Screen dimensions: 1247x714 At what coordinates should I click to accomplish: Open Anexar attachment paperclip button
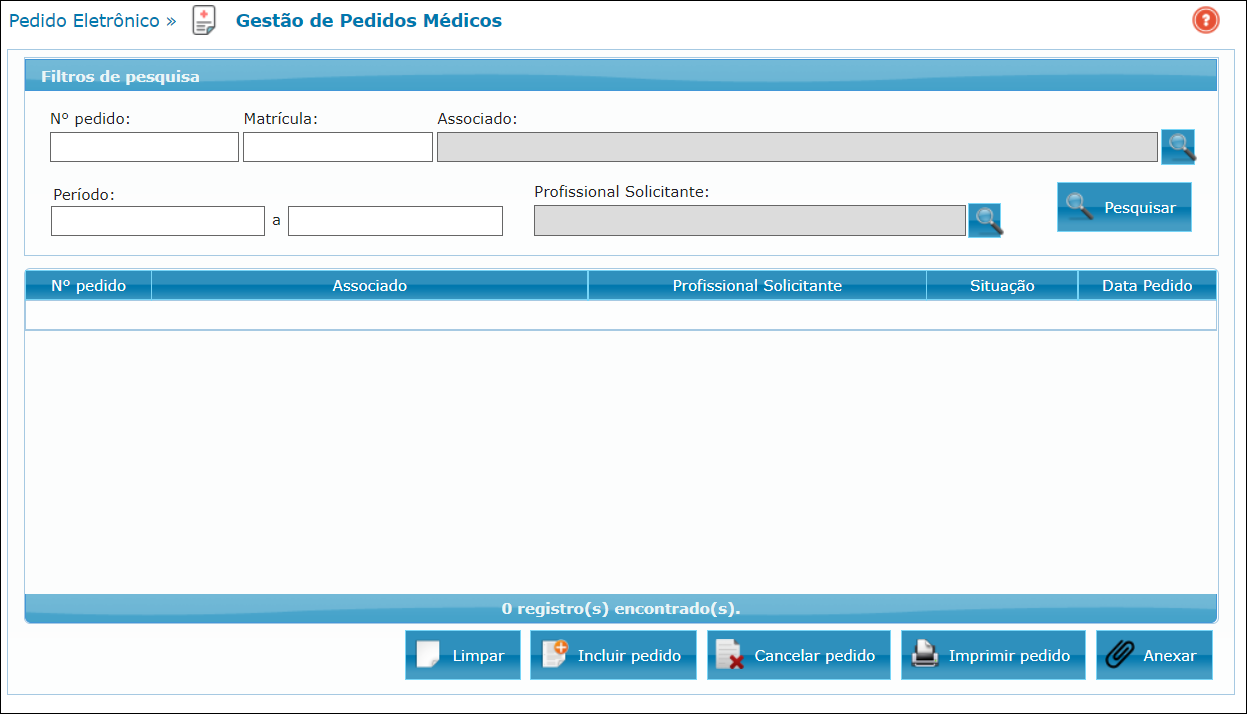coord(1154,655)
